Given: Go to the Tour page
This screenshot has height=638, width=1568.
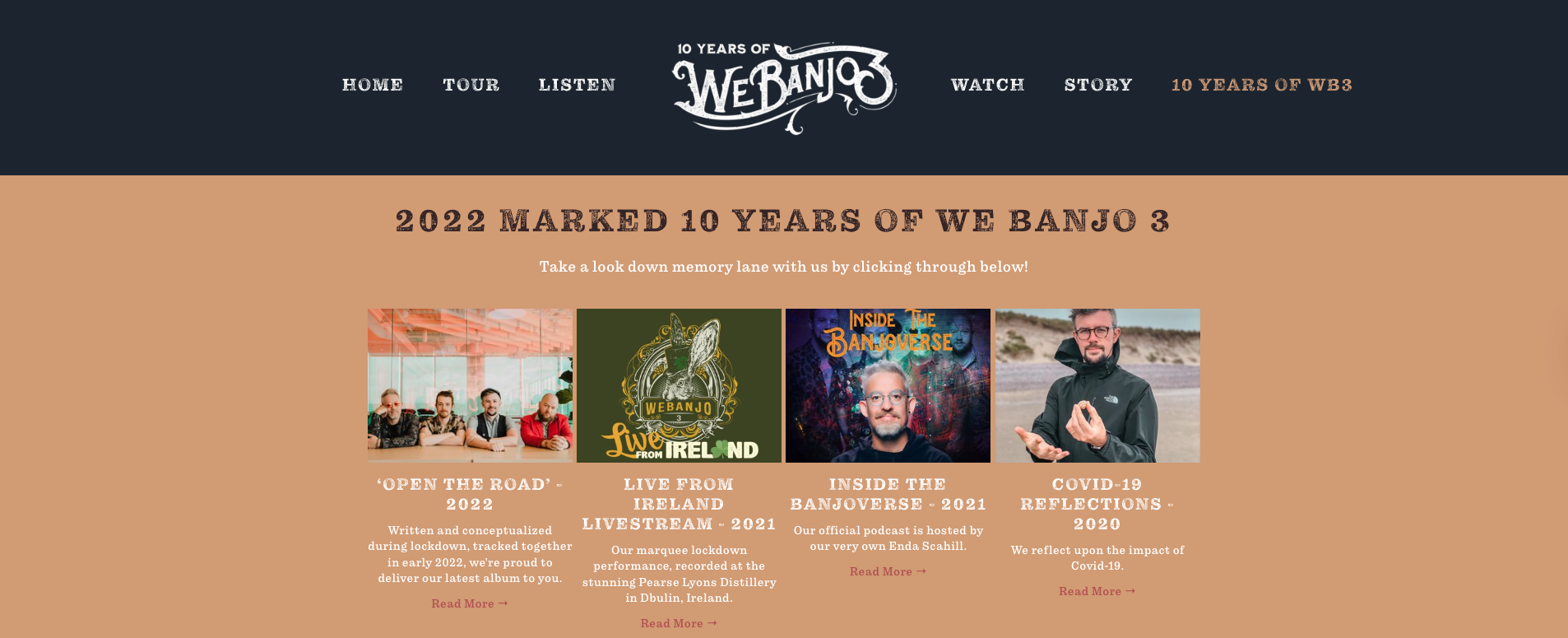Looking at the screenshot, I should (x=471, y=85).
